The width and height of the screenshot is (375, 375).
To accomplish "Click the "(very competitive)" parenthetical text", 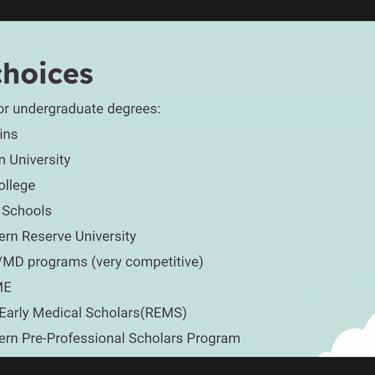I will (x=147, y=262).
